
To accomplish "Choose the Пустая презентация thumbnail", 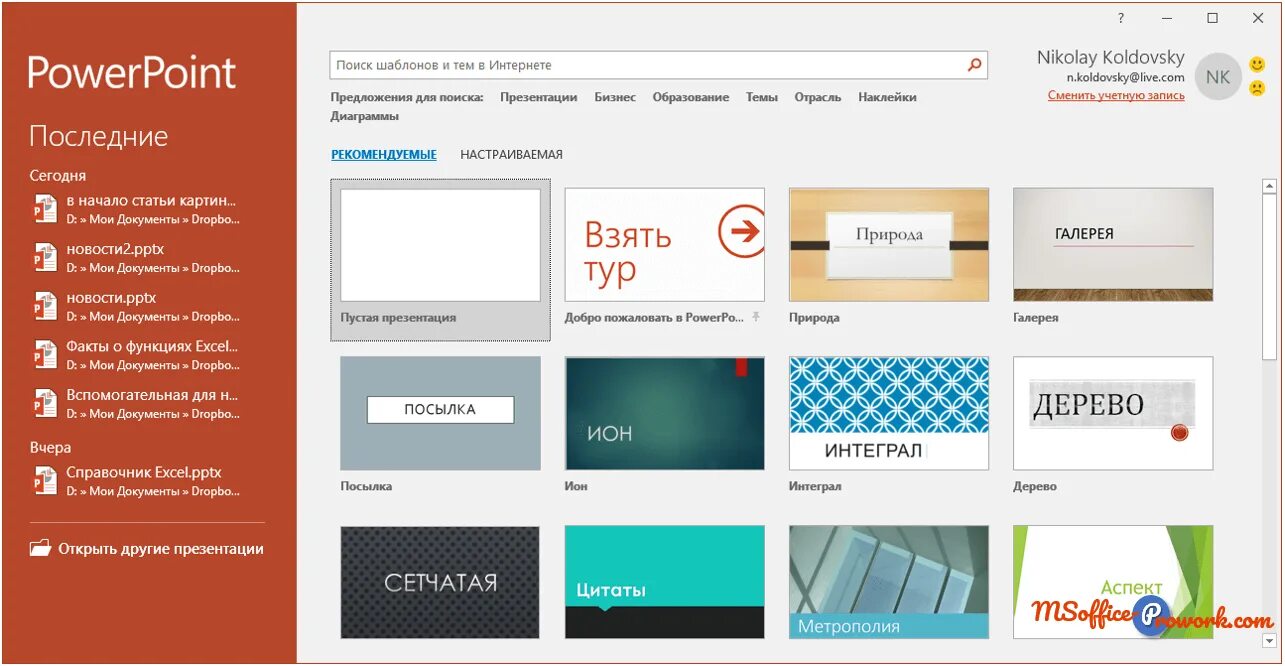I will click(440, 245).
